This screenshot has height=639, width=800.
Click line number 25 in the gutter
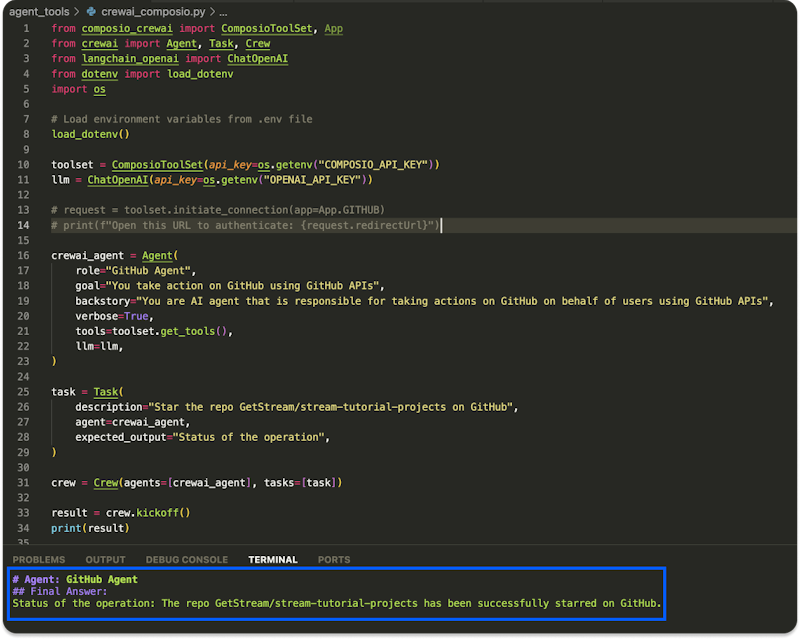tap(23, 392)
